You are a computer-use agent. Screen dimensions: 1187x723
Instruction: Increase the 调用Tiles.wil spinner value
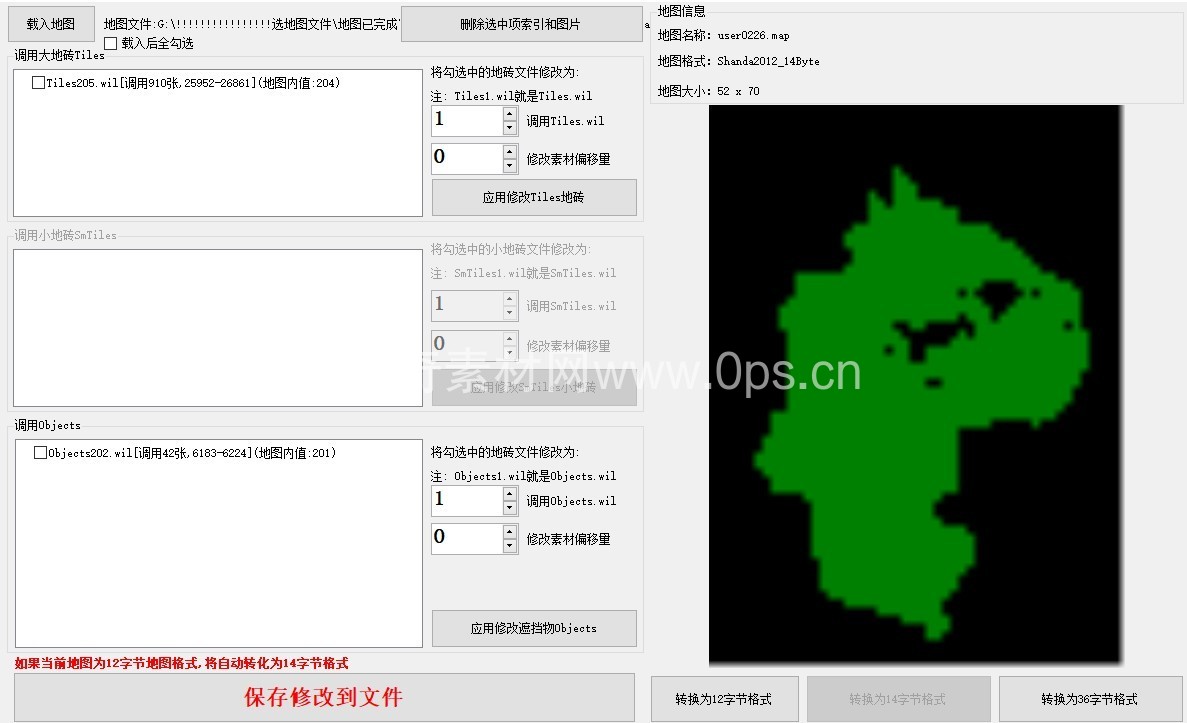(510, 114)
